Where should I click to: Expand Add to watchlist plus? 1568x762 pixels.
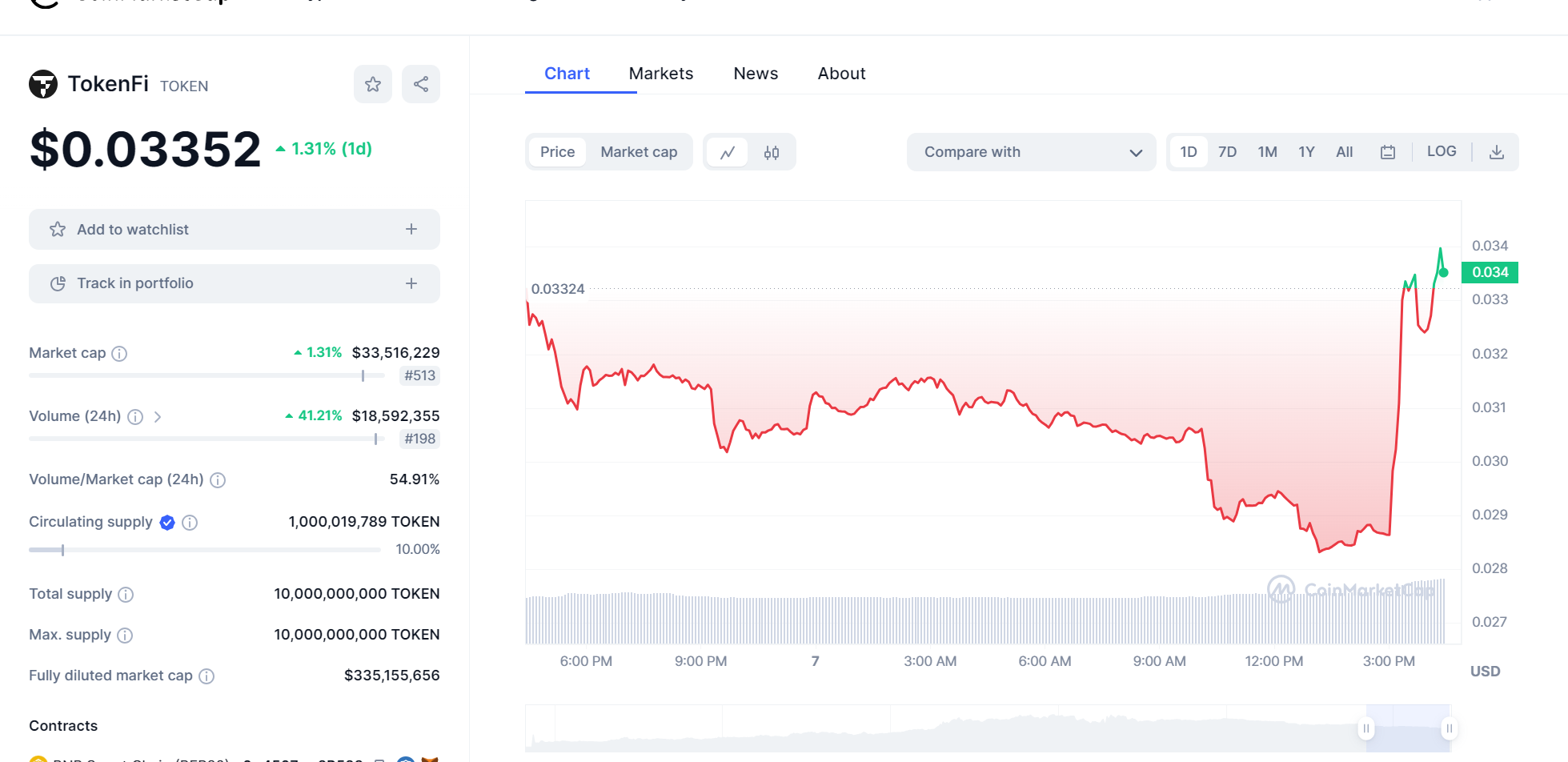coord(411,230)
